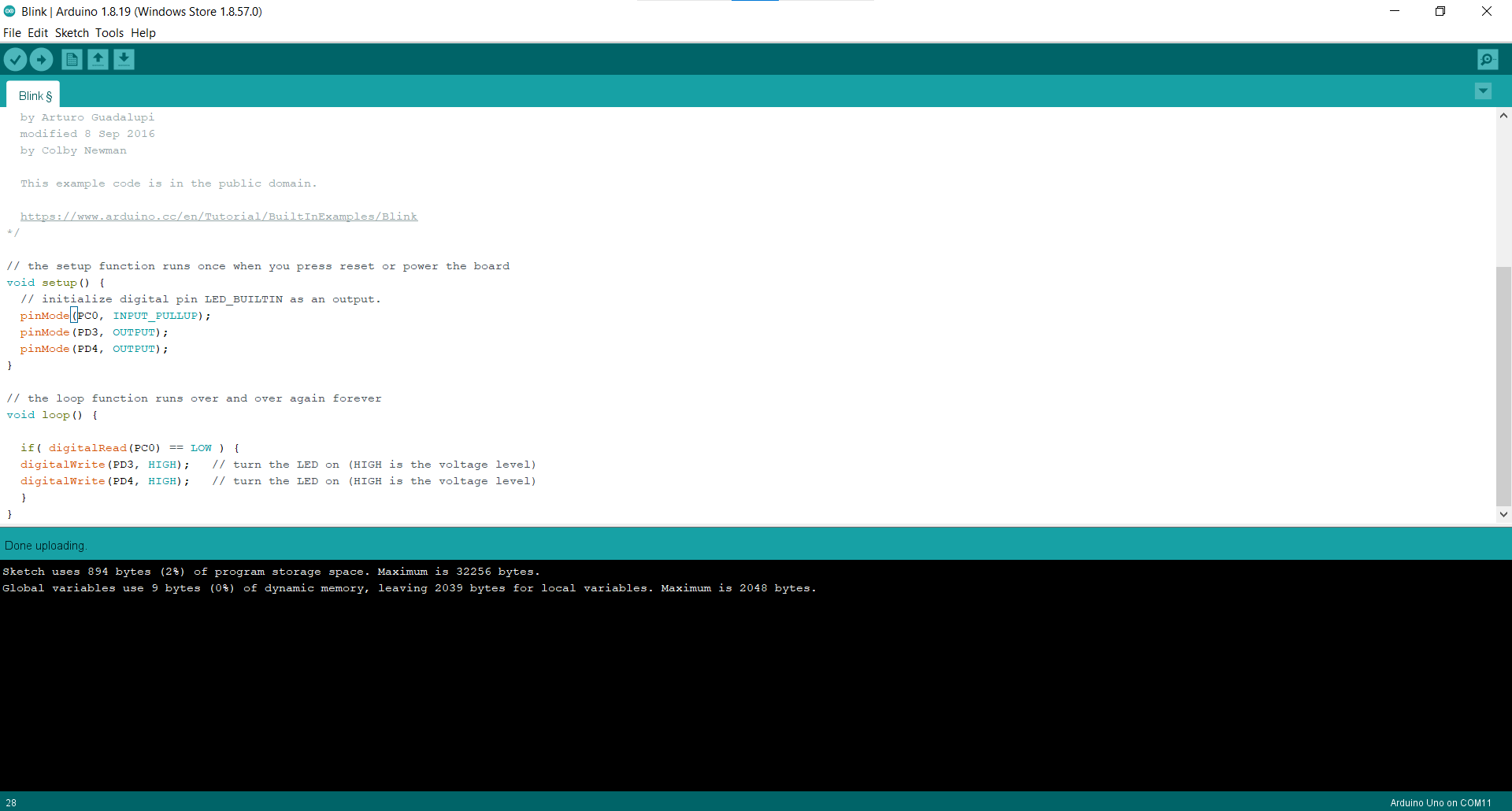Click 'modified 8 Sep 2016' comment line

point(87,134)
